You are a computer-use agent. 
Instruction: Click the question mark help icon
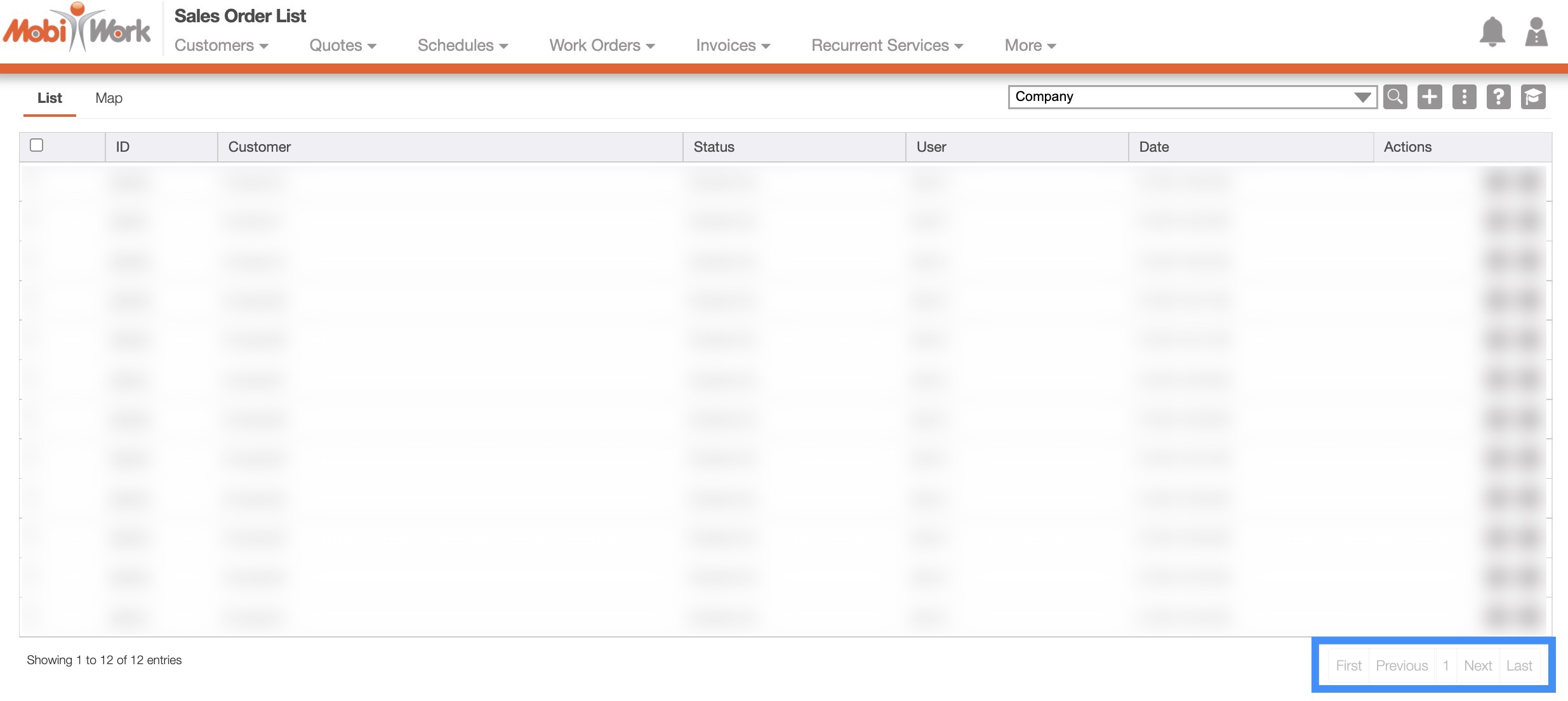1498,97
